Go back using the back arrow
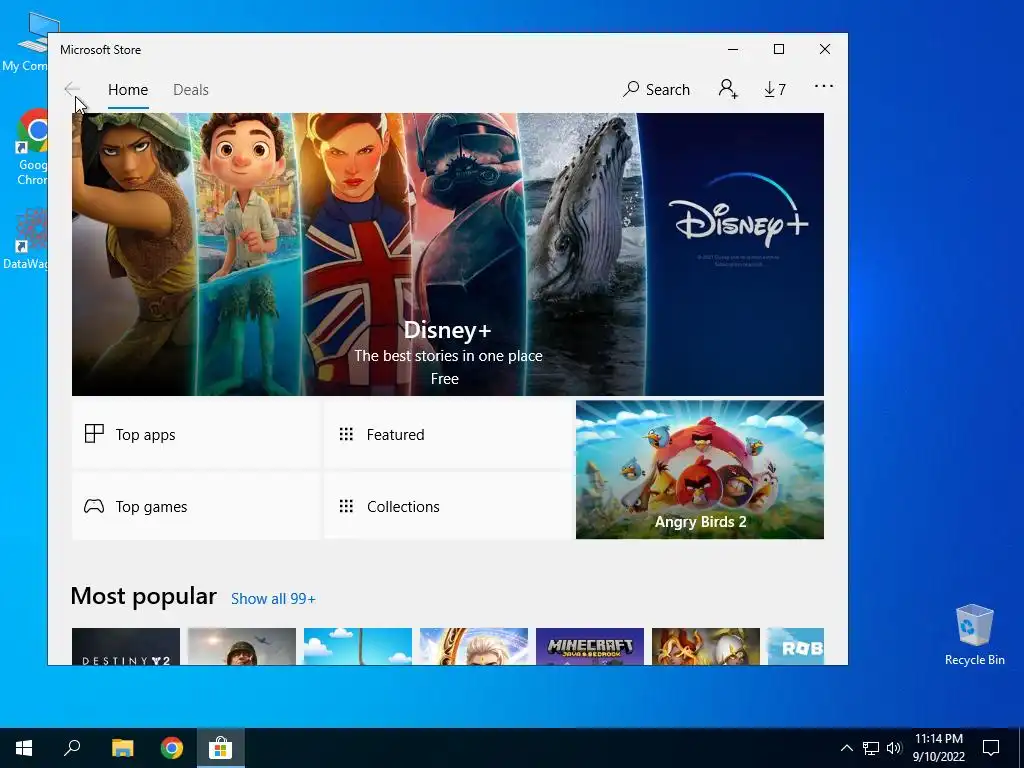The width and height of the screenshot is (1024, 768). point(72,89)
